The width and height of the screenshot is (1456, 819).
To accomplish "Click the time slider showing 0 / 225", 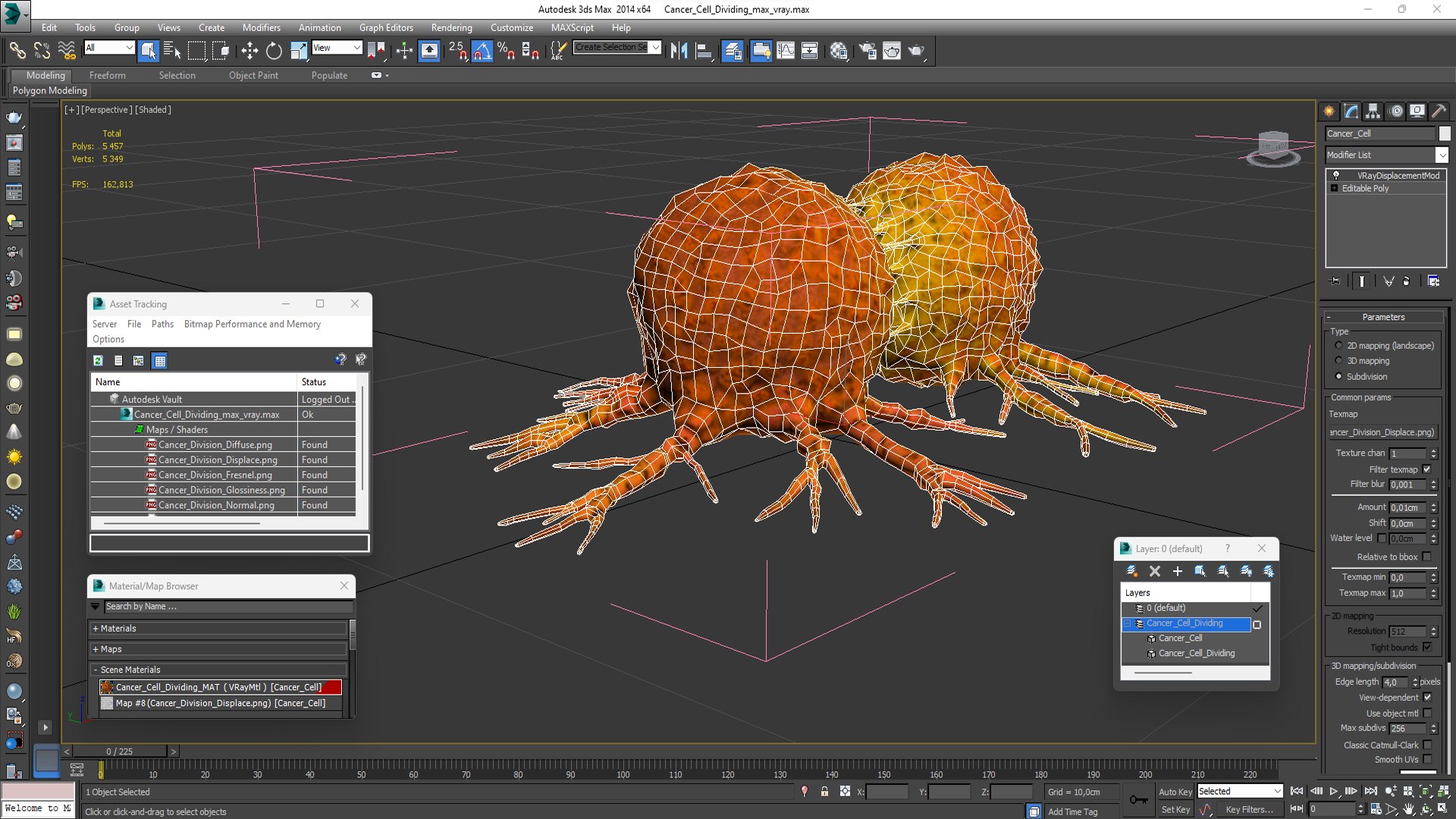I will click(119, 752).
